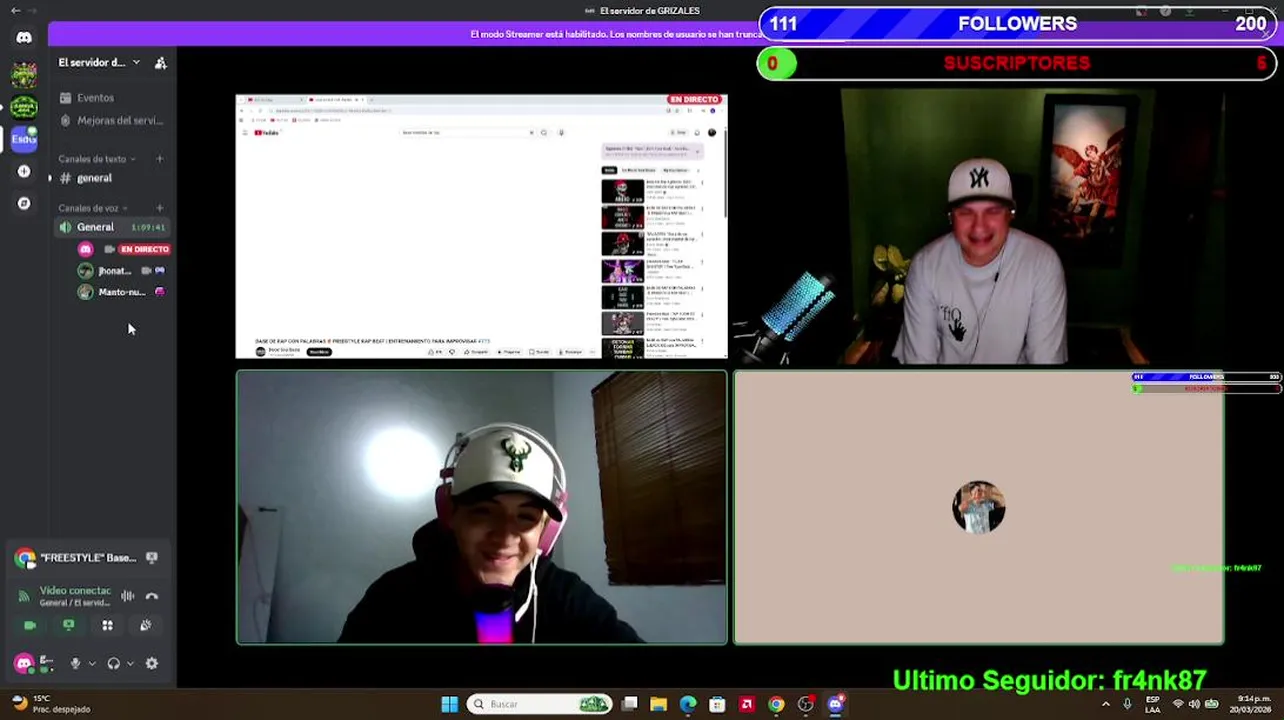Stop streaming '"FREESTYLE" Base...' screen icon
1284x720 pixels.
(x=152, y=558)
